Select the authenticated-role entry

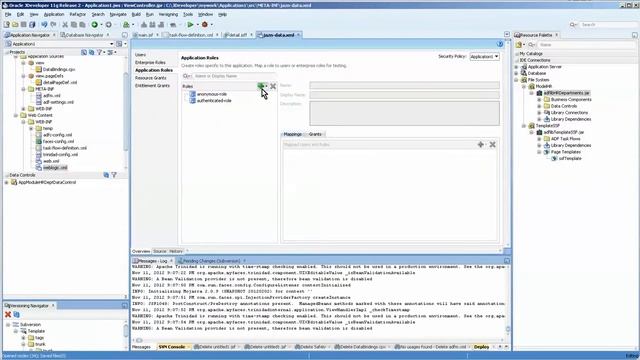pos(214,101)
